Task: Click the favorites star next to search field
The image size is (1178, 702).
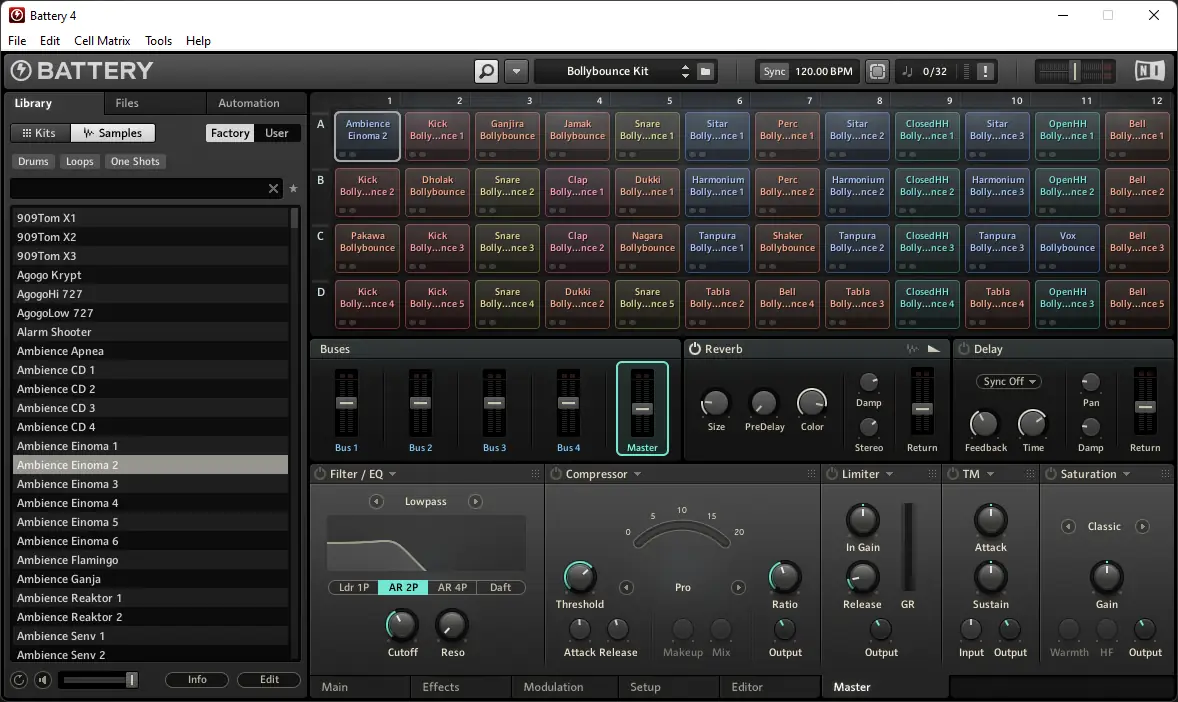Action: click(x=293, y=189)
